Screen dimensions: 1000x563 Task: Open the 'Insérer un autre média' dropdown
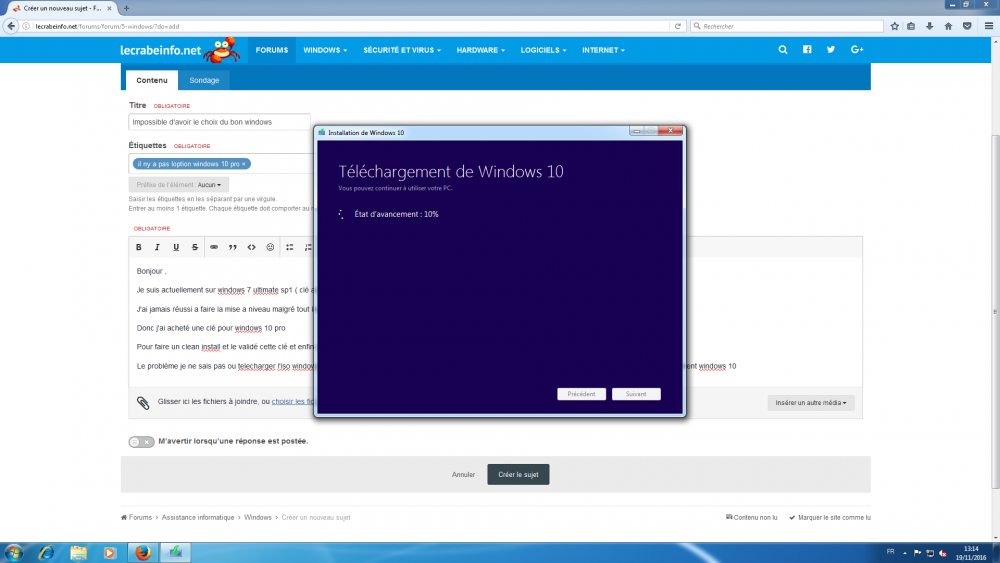[811, 403]
